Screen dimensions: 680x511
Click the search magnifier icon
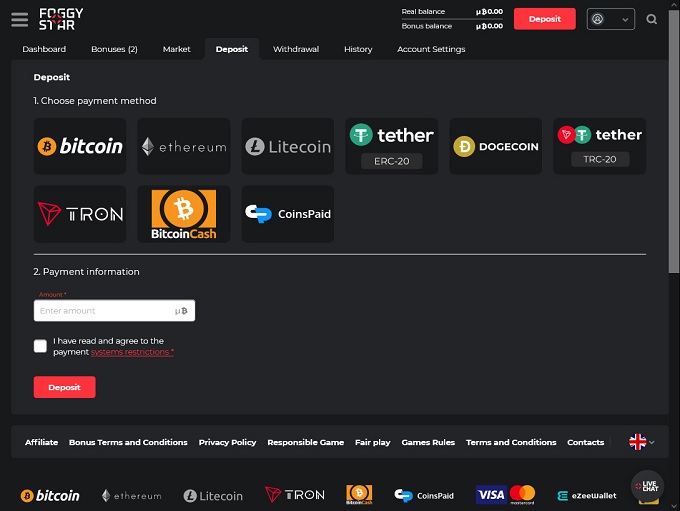tap(652, 19)
